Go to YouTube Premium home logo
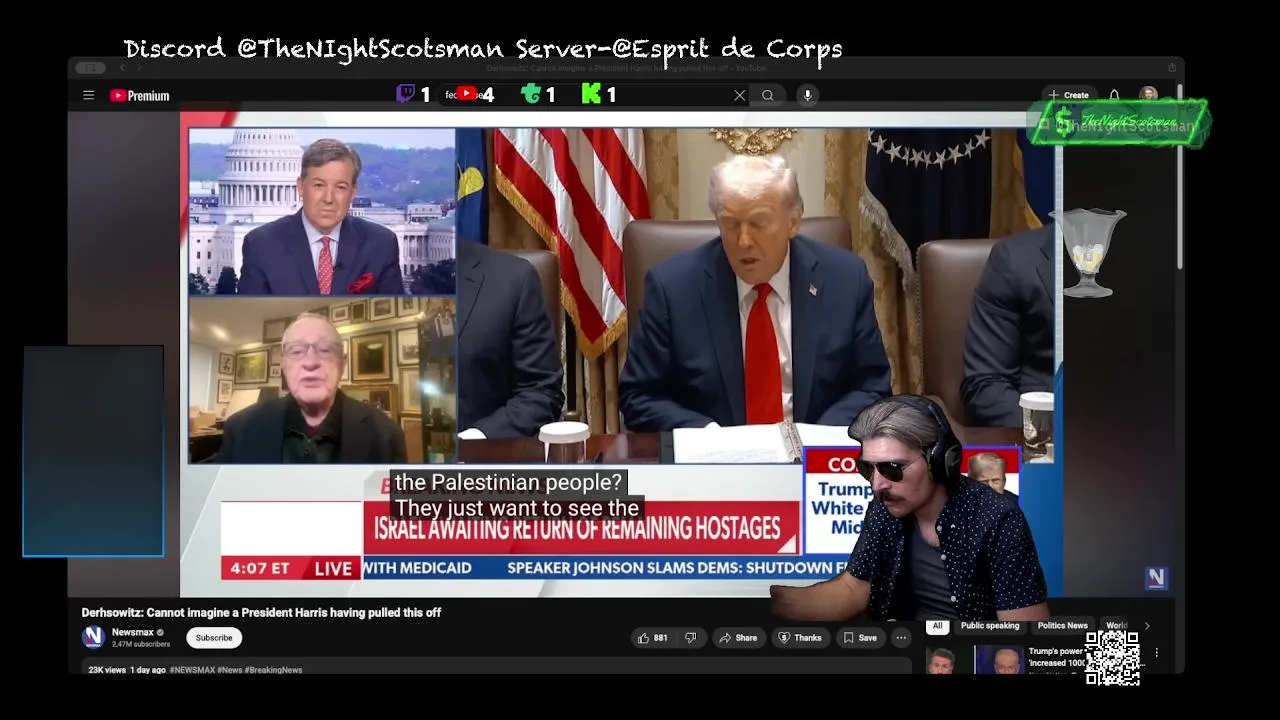Image resolution: width=1280 pixels, height=720 pixels. pos(140,95)
